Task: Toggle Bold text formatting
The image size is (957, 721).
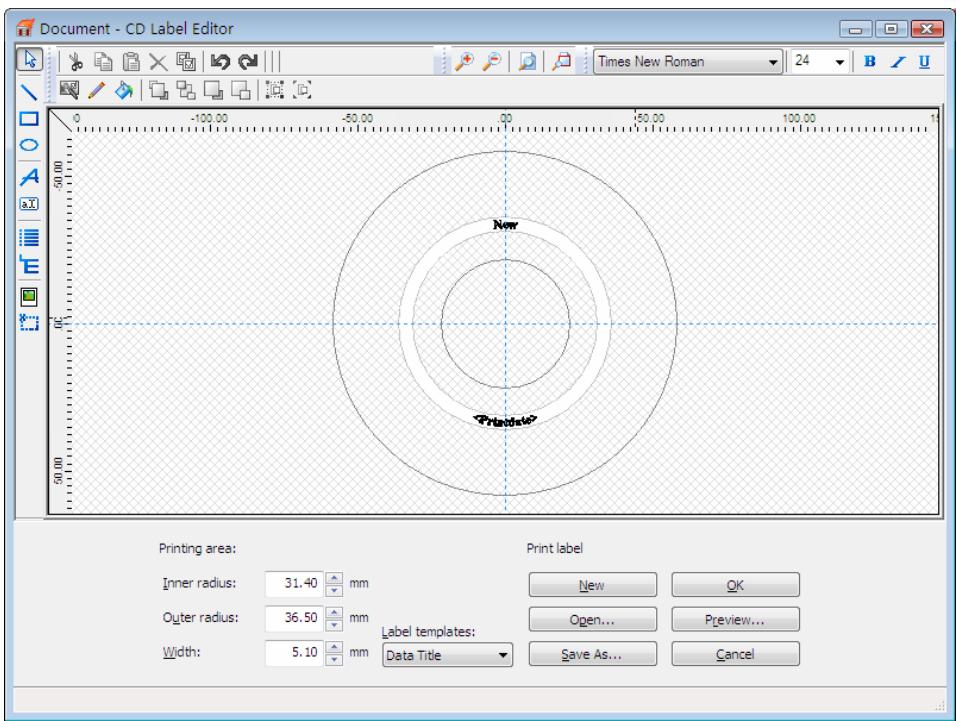Action: 870,62
